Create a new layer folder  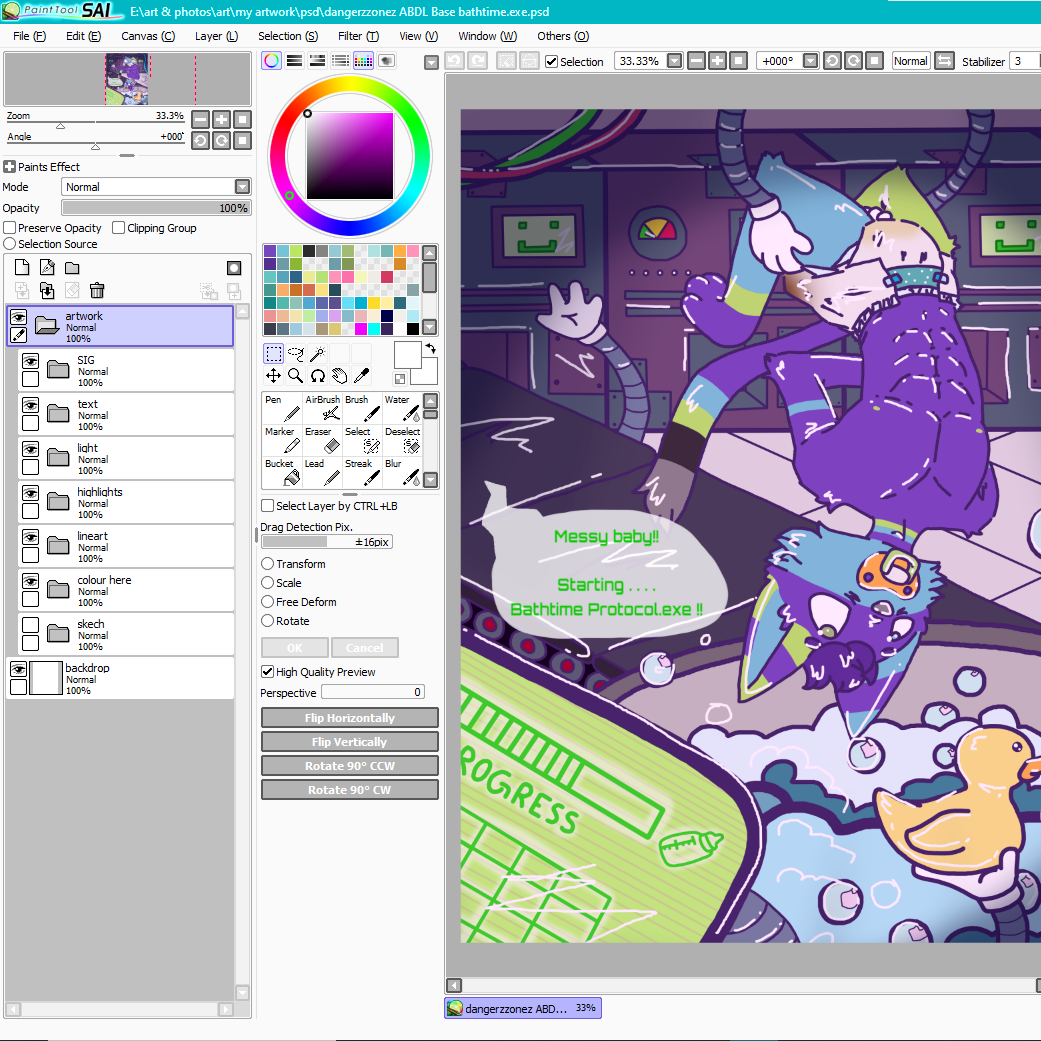click(72, 268)
